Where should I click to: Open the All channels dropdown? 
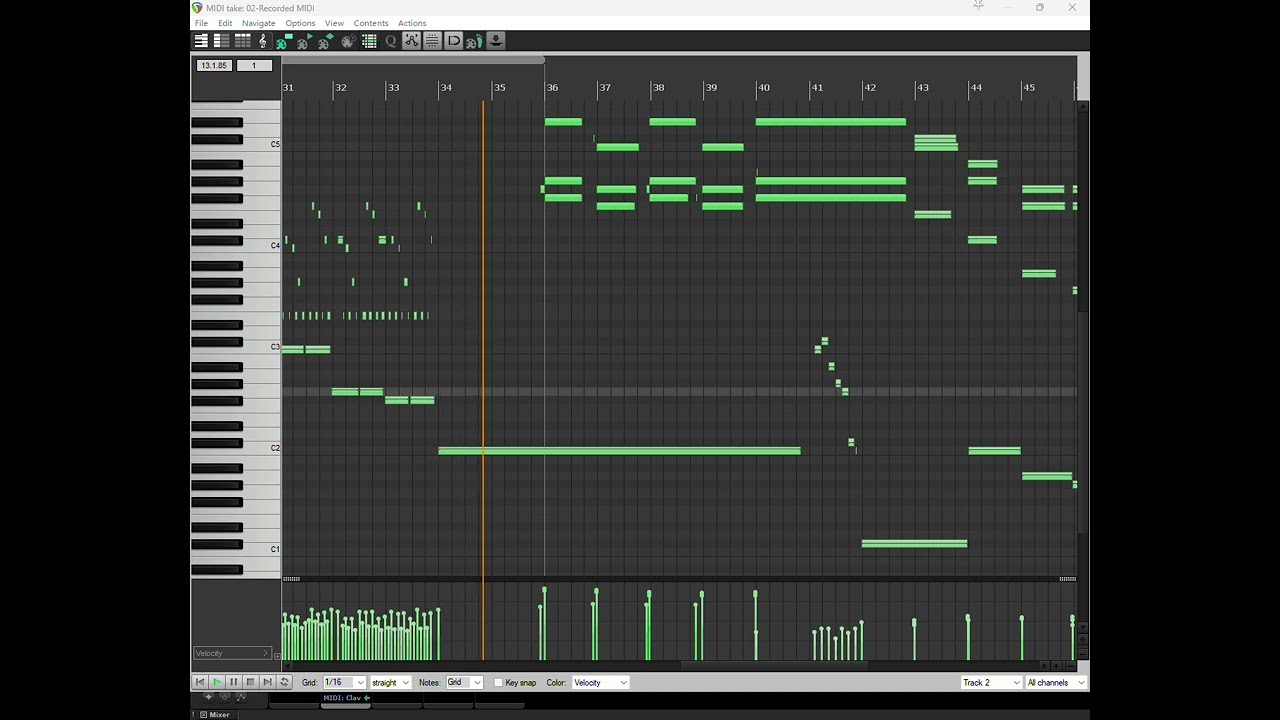1056,683
